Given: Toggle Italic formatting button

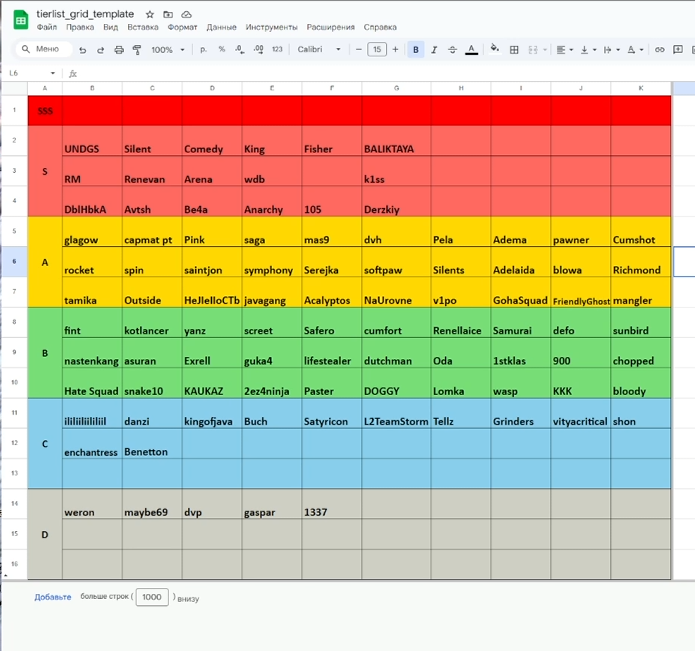Looking at the screenshot, I should [434, 49].
